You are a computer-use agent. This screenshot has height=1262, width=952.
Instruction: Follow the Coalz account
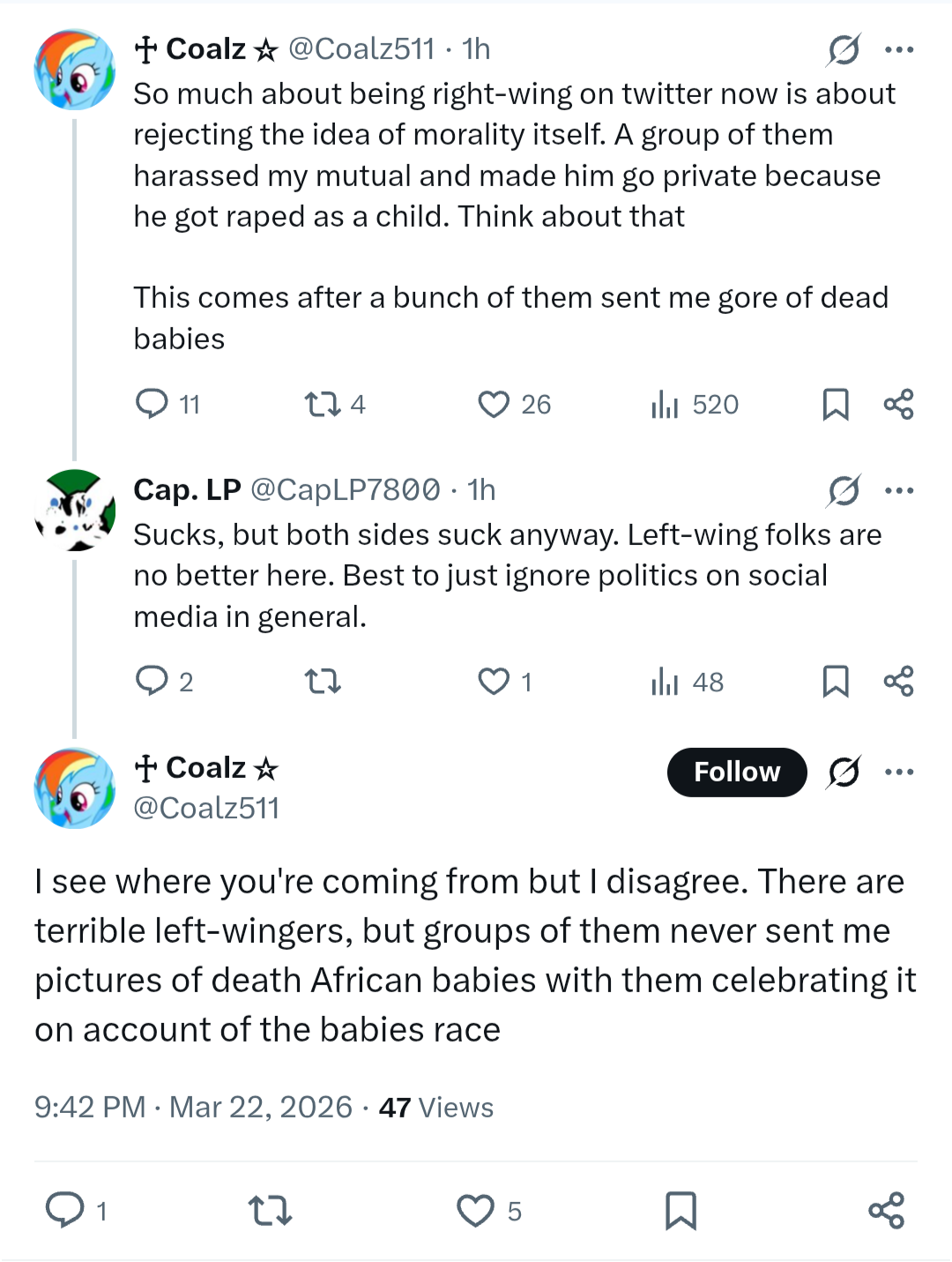[737, 772]
